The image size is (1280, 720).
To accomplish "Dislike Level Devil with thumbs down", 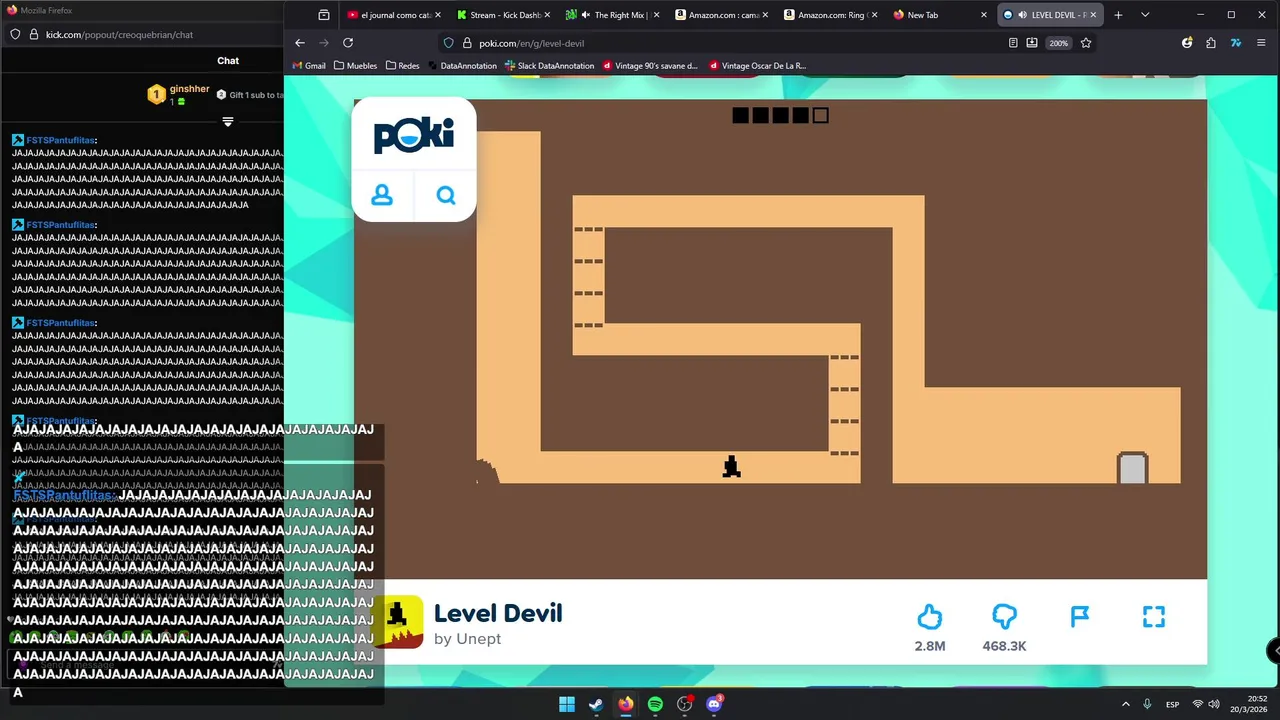I will (1004, 616).
